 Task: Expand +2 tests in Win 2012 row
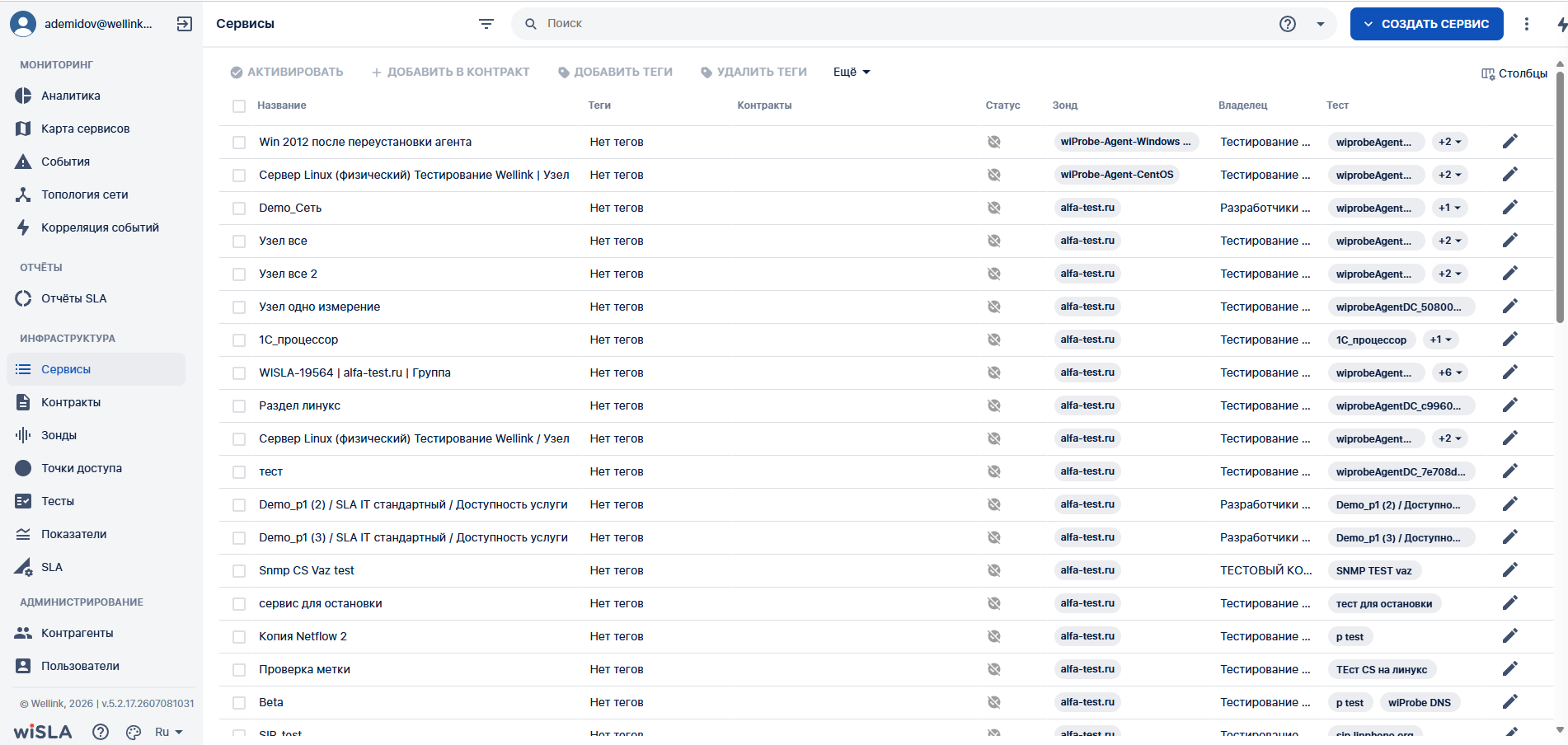tap(1450, 142)
